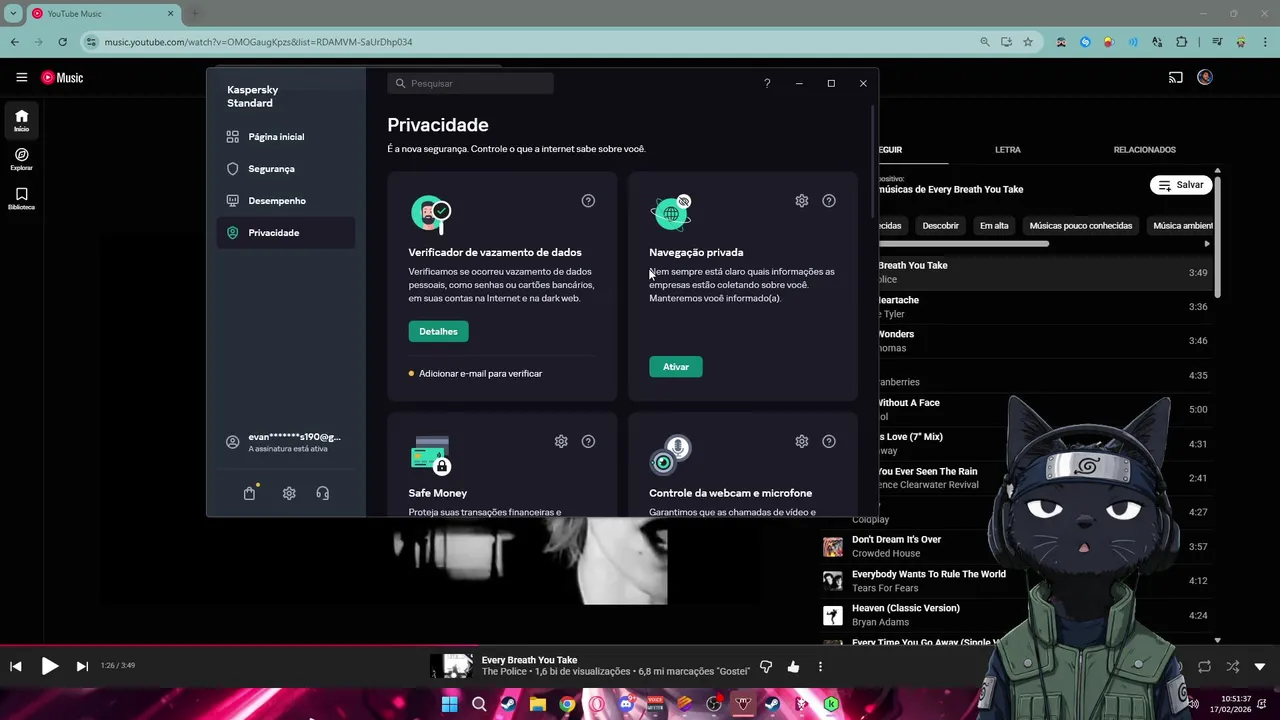Select Privacidade in Kaspersky sidebar
Image resolution: width=1280 pixels, height=720 pixels.
[x=285, y=233]
